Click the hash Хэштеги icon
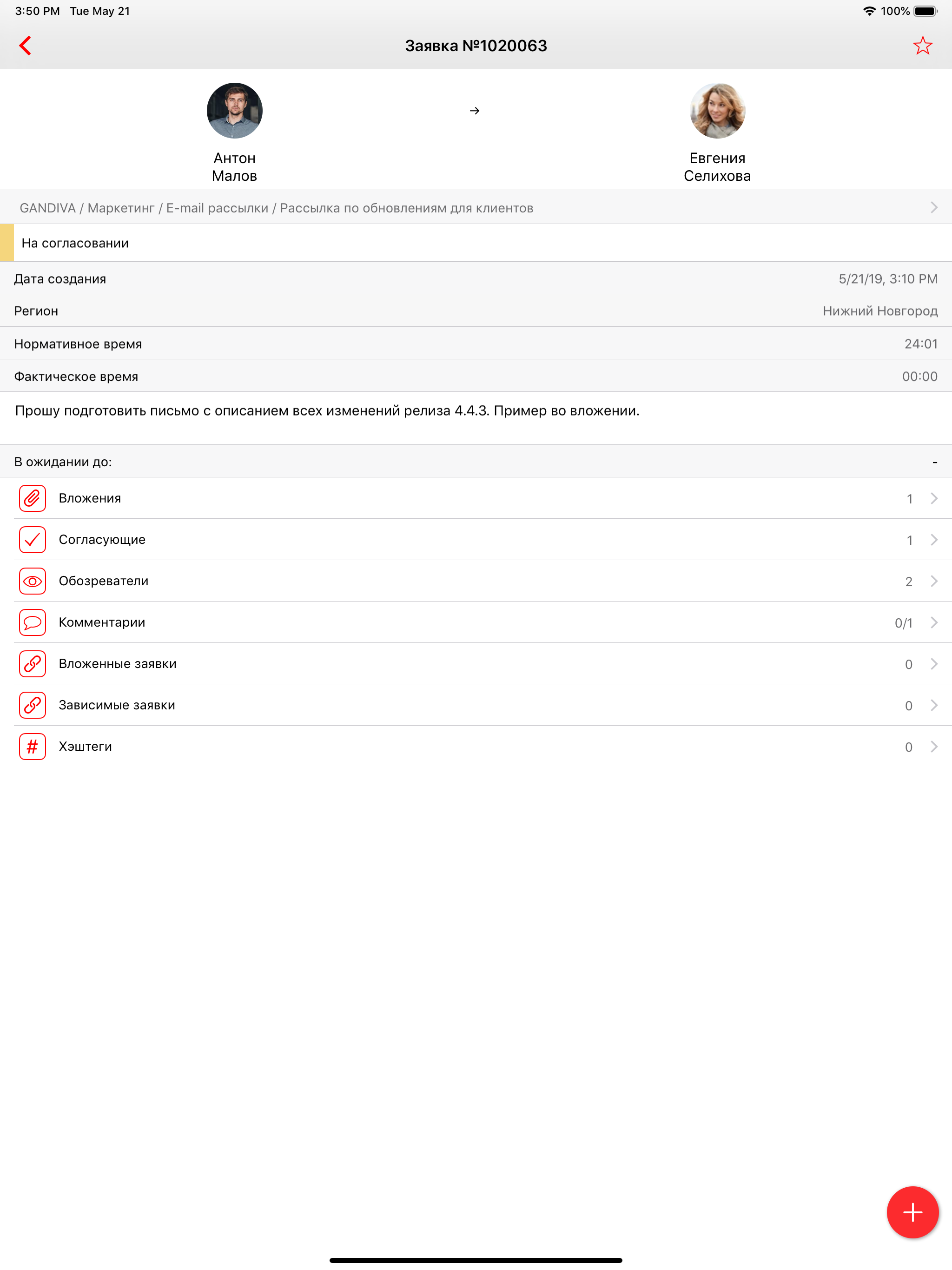The width and height of the screenshot is (952, 1270). click(x=33, y=747)
